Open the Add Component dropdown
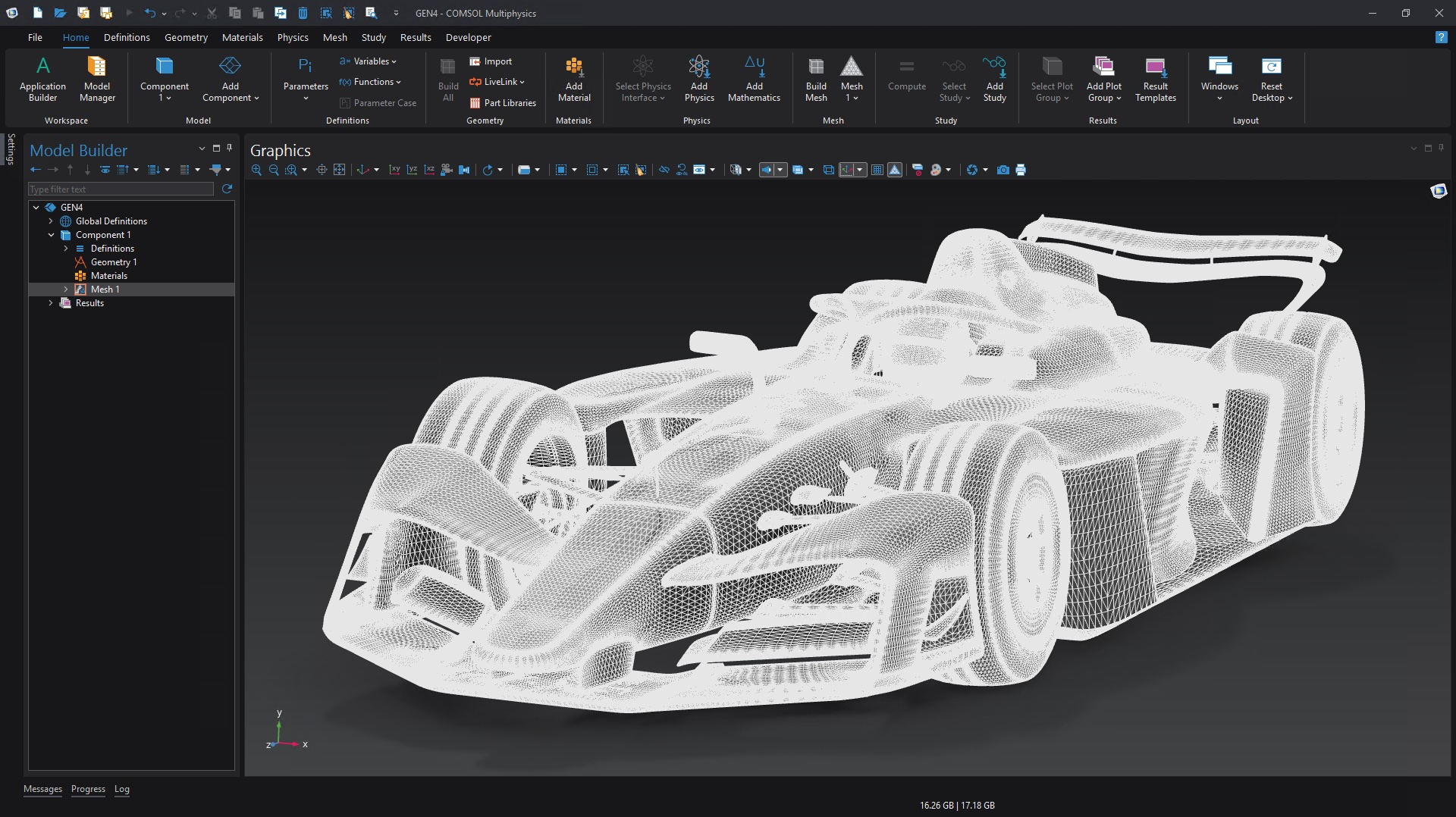Image resolution: width=1456 pixels, height=817 pixels. (231, 78)
